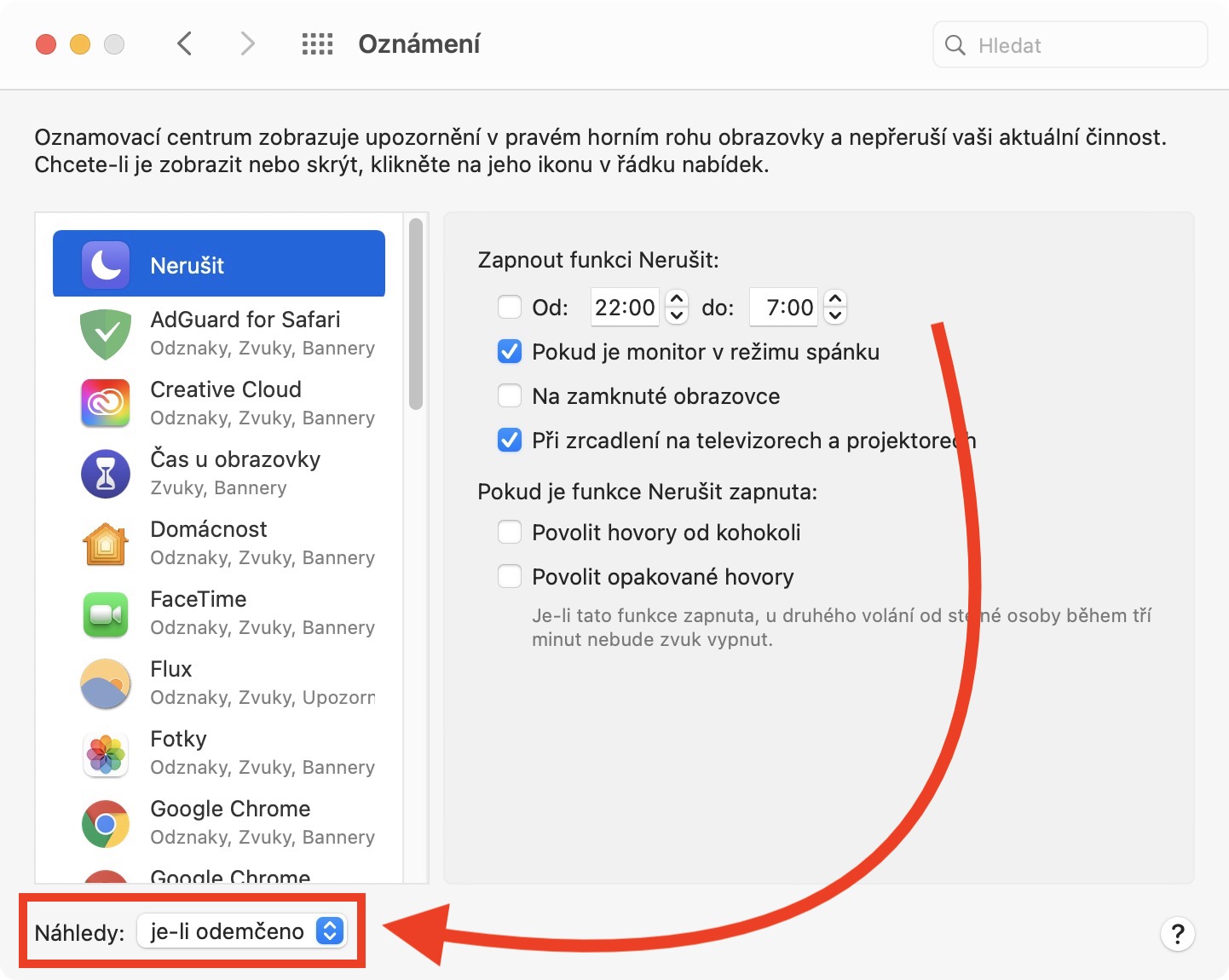Select the Flux app icon
This screenshot has width=1229, height=980.
click(106, 683)
